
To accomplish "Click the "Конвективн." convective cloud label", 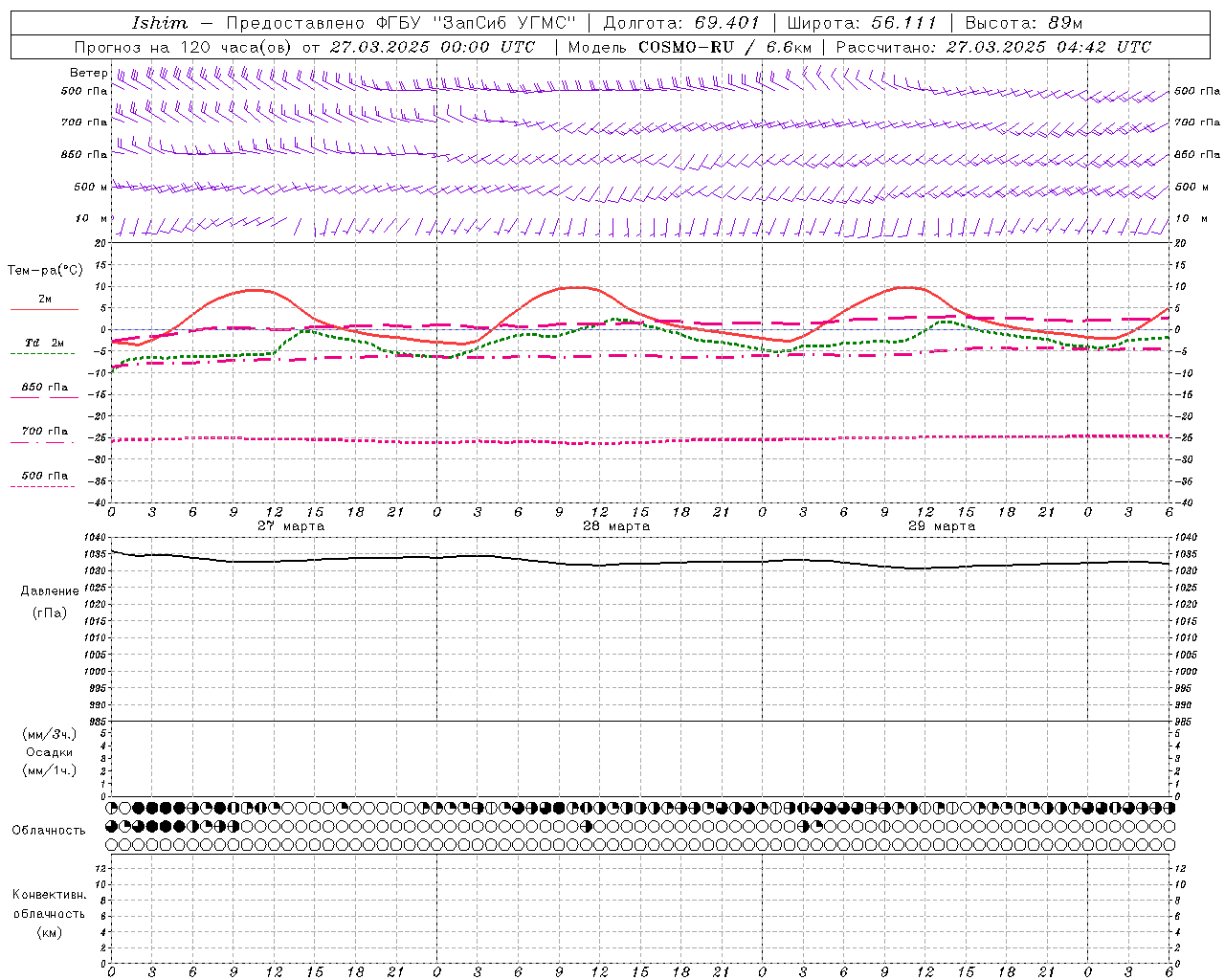I will coord(50,895).
